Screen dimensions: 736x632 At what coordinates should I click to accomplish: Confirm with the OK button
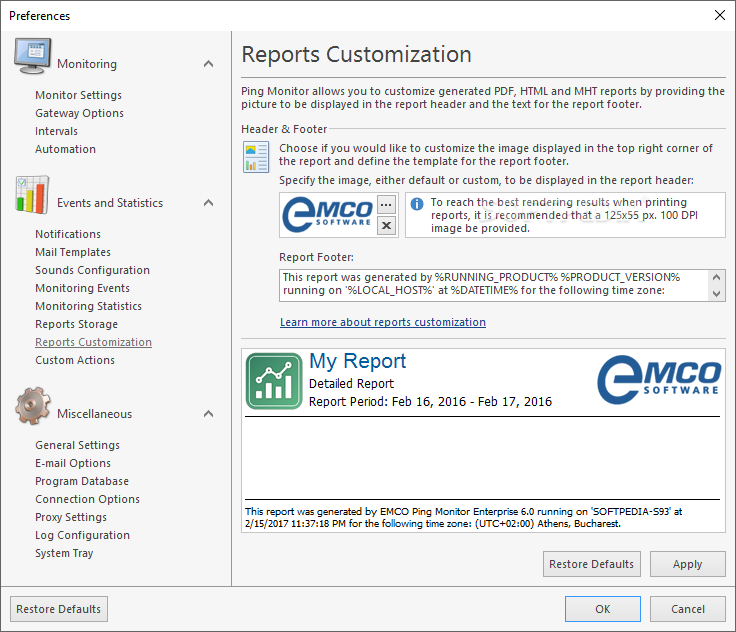click(603, 609)
